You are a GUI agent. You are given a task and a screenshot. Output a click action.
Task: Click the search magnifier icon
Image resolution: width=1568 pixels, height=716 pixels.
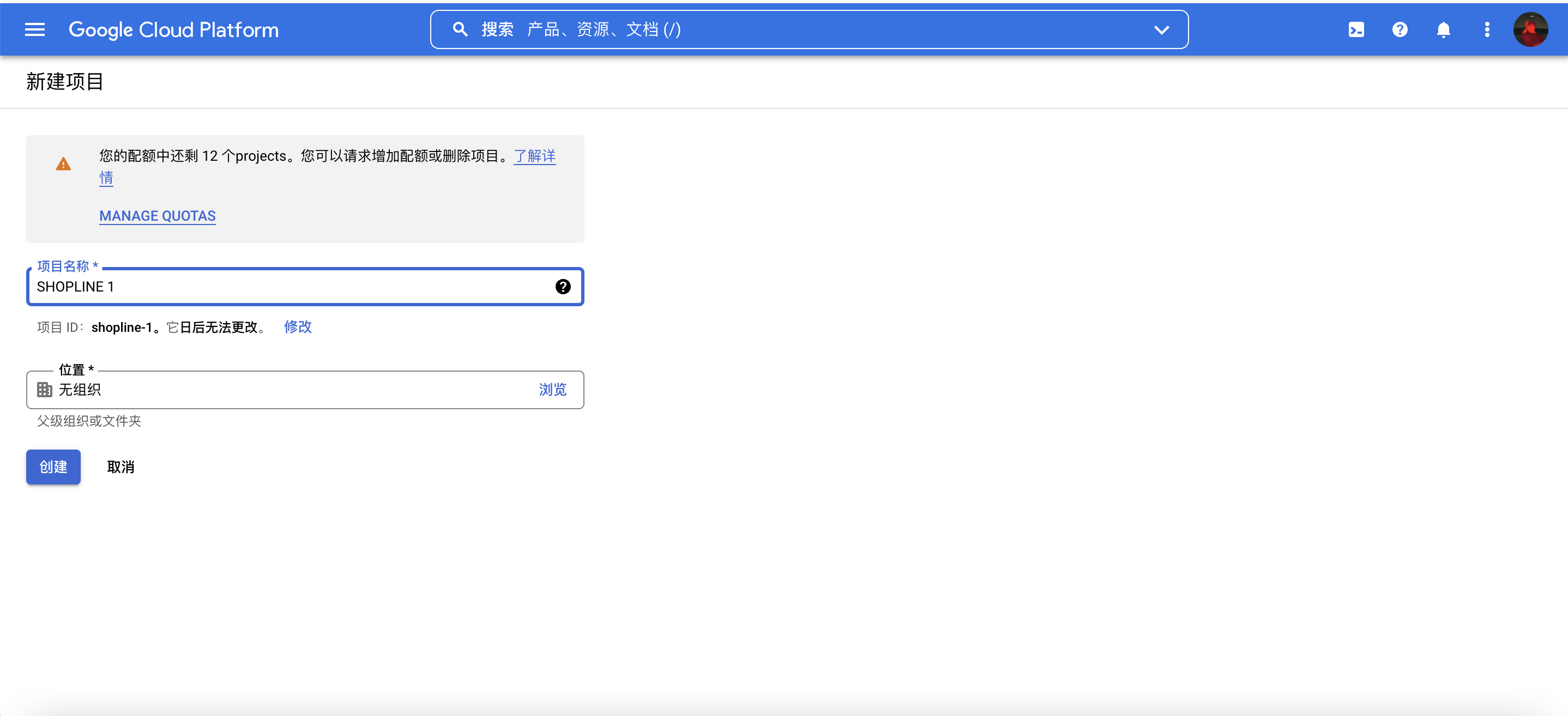point(460,29)
